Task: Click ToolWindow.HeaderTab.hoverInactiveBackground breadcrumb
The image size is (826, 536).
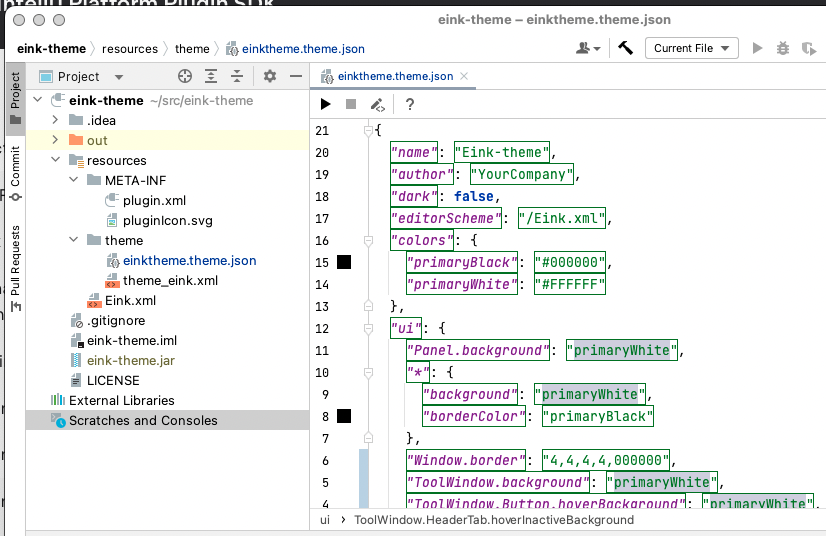Action: pos(494,520)
